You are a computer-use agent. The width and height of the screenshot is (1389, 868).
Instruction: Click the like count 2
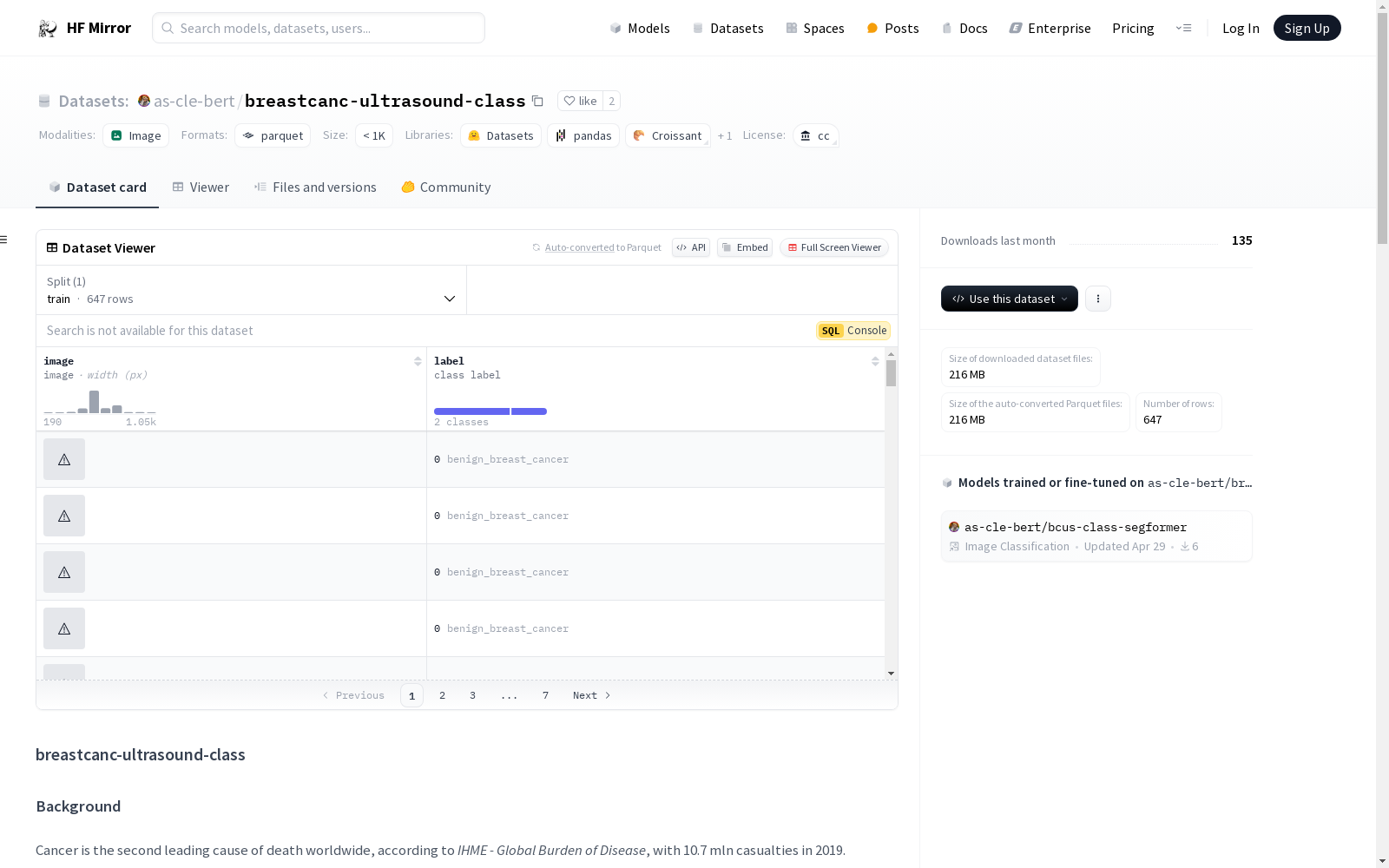pyautogui.click(x=612, y=101)
